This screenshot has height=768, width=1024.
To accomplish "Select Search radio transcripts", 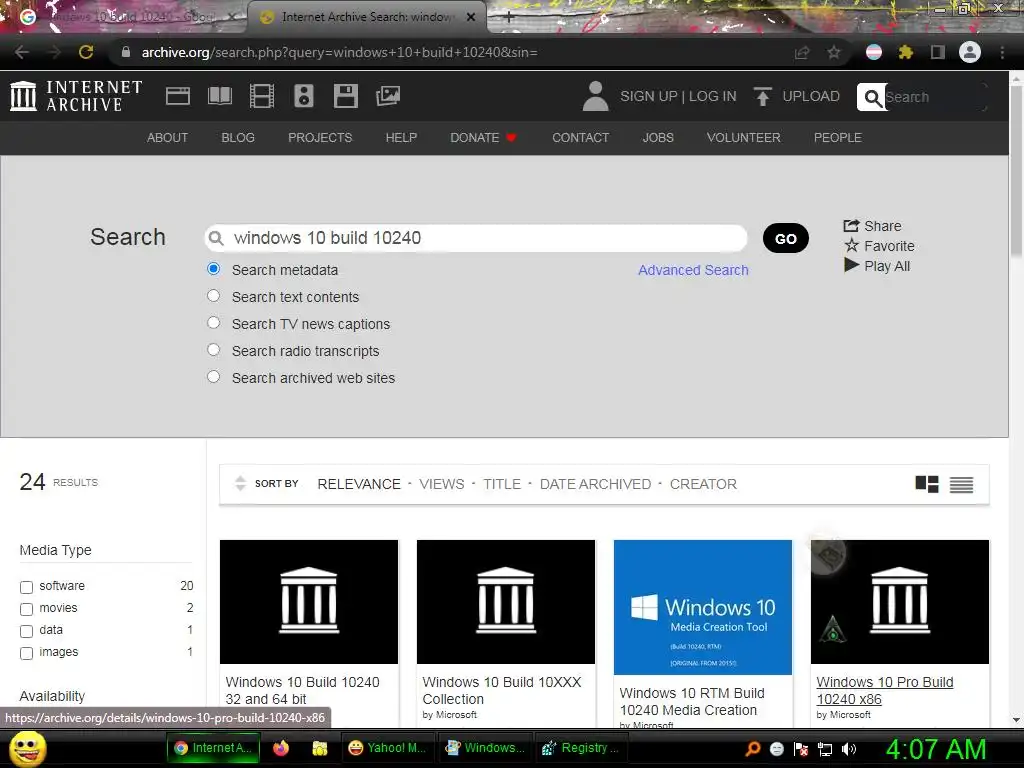I will tap(214, 349).
